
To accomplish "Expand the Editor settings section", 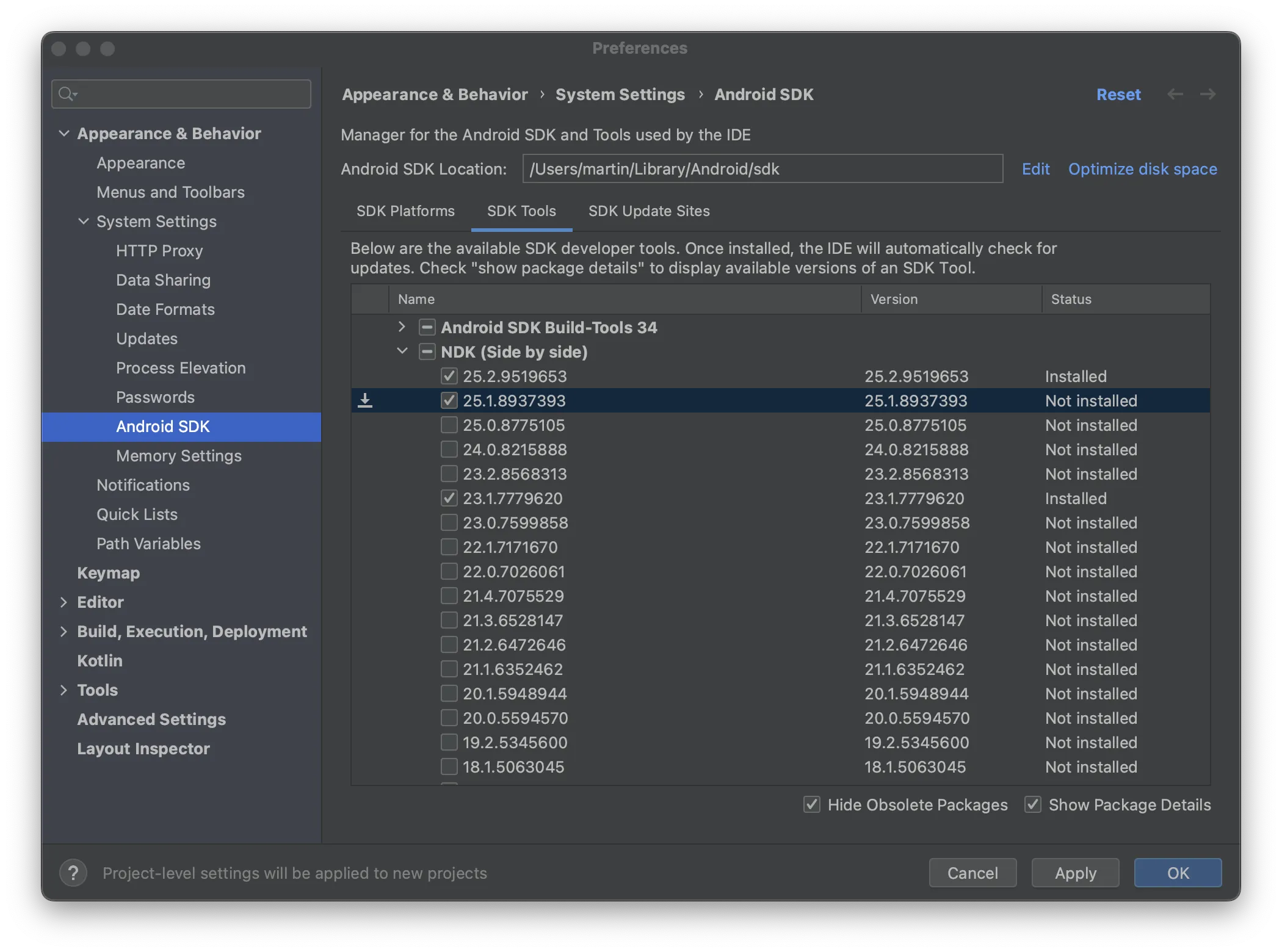I will coord(63,602).
